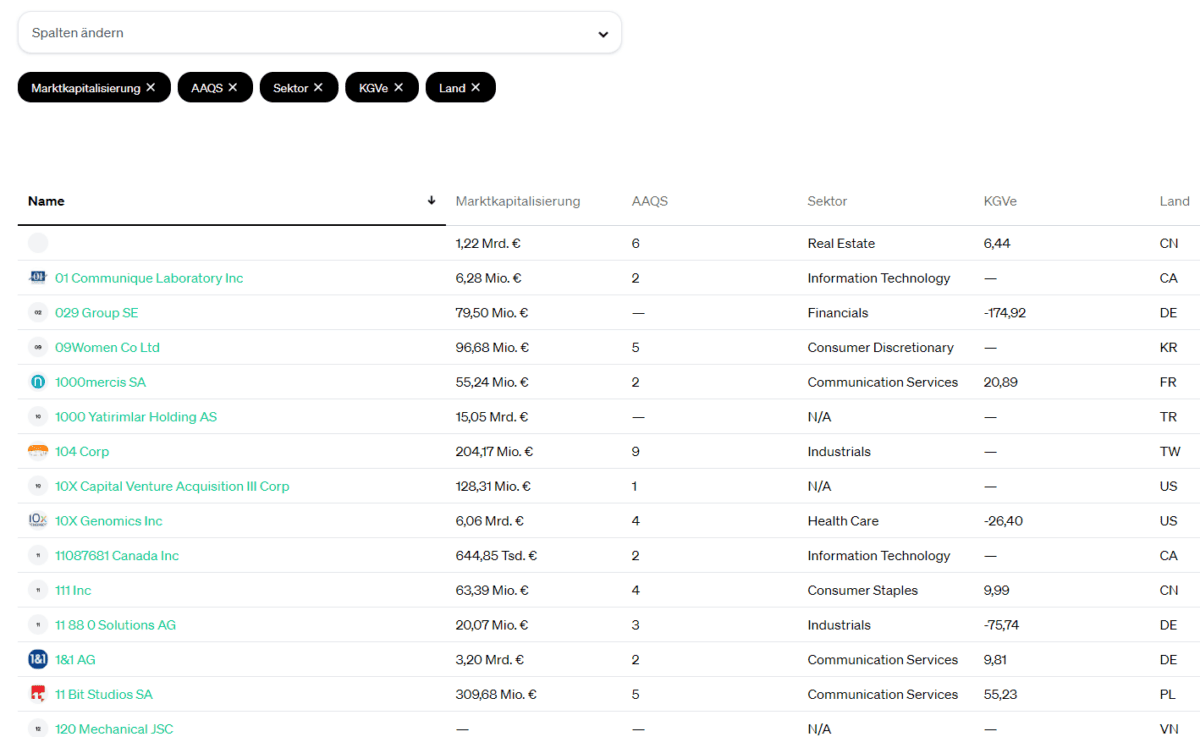Click the 11 Bit Studios SA logo

tap(37, 694)
